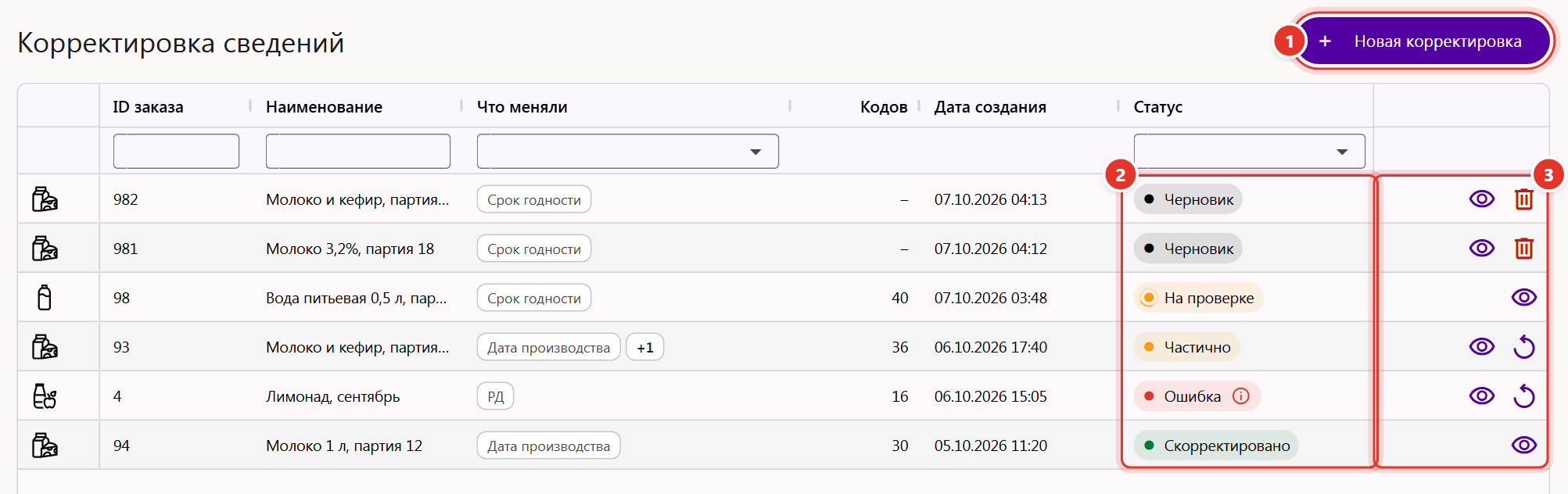Screen dimensions: 1568x494
Task: Click 'Дата производства' tag in row 94
Action: 549,446
